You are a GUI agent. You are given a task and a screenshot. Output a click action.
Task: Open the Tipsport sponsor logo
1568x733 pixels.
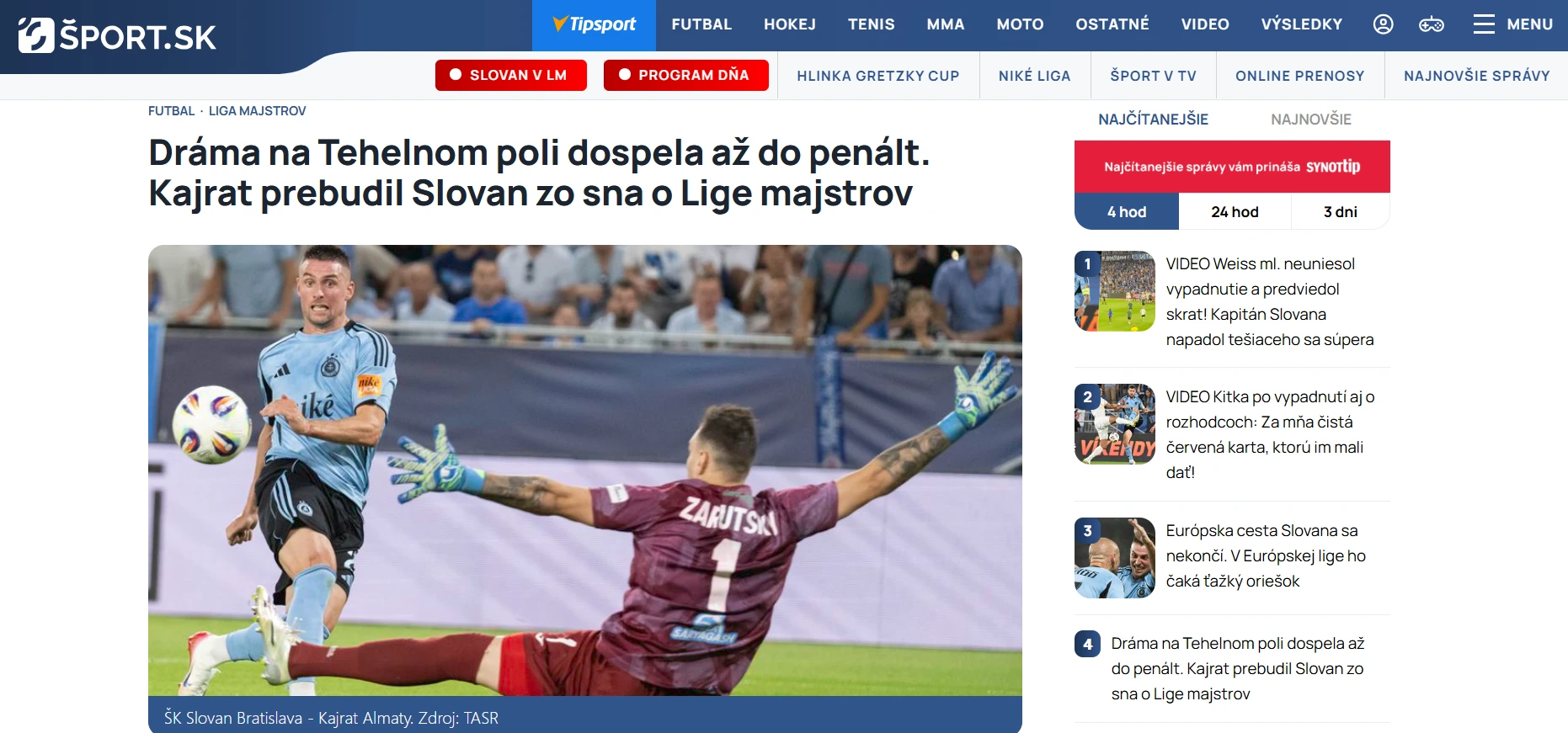pyautogui.click(x=594, y=24)
